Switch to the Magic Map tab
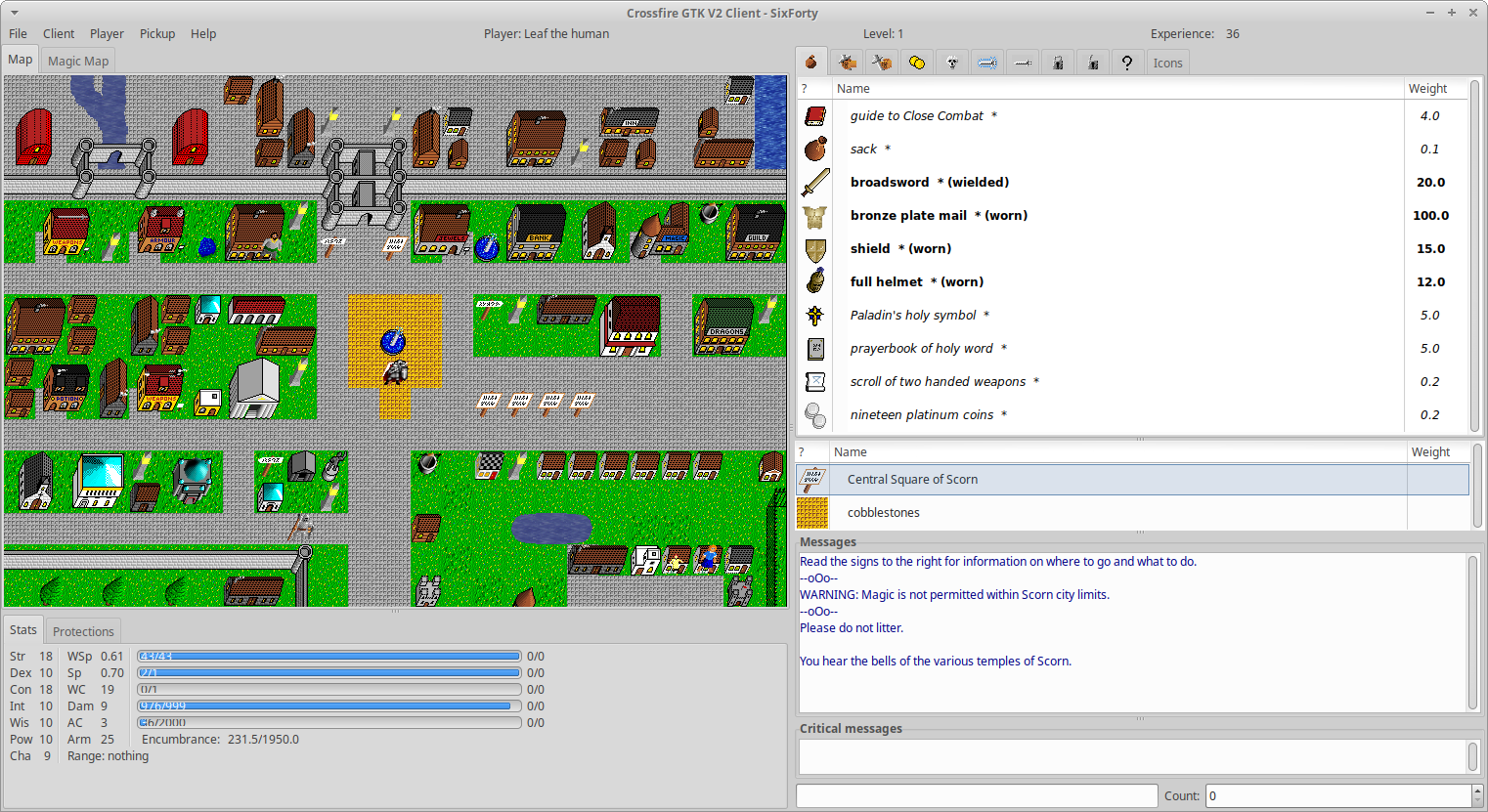This screenshot has width=1488, height=812. [78, 61]
